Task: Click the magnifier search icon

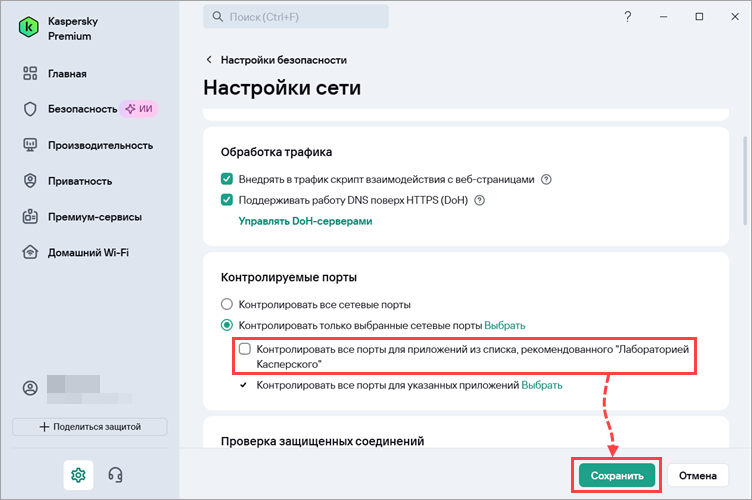Action: pyautogui.click(x=218, y=17)
